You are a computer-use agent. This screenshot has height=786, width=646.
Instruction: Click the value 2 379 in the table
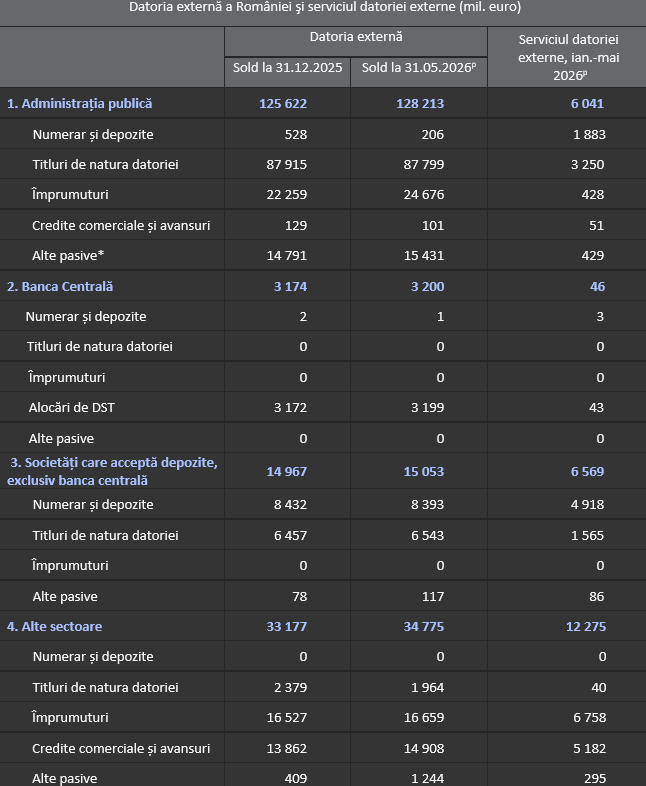[x=290, y=687]
